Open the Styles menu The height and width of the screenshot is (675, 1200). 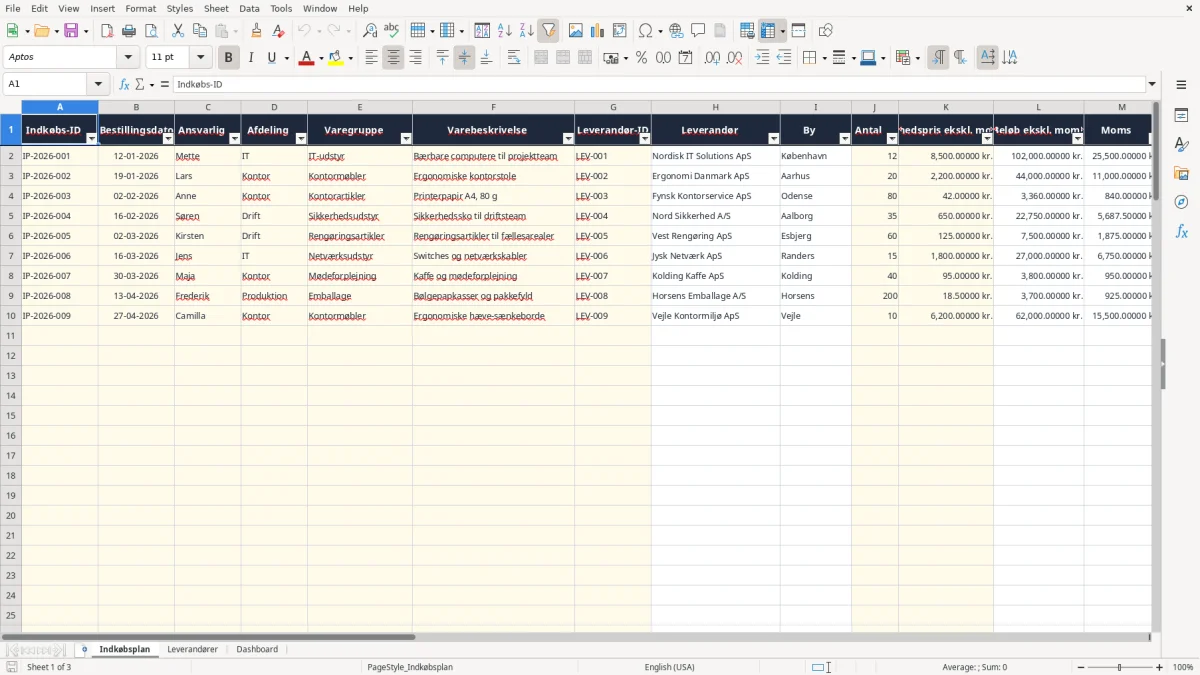click(x=180, y=8)
